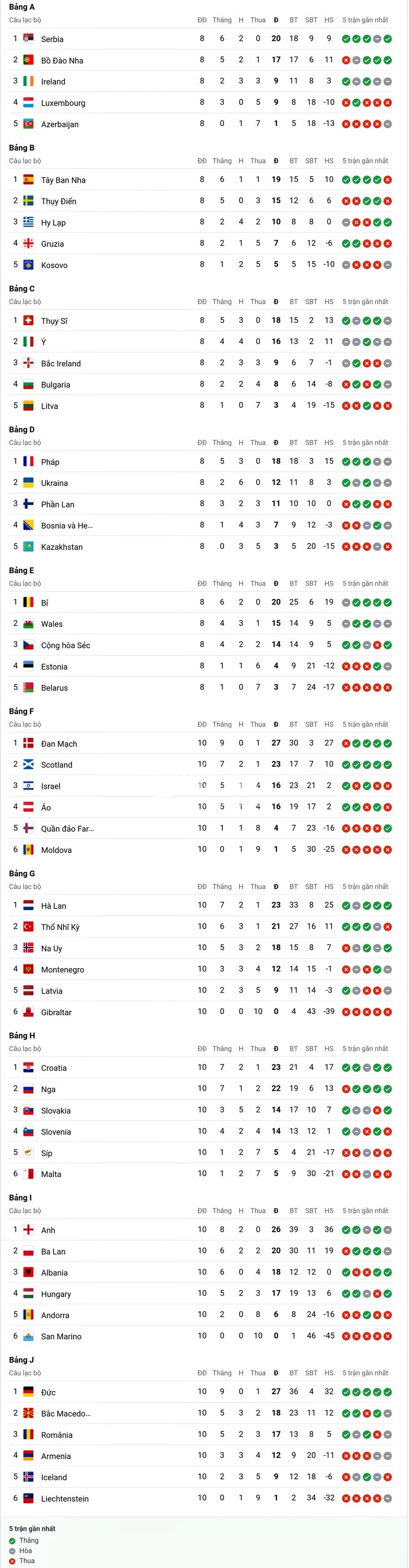Click the Serbia flag icon

28,39
